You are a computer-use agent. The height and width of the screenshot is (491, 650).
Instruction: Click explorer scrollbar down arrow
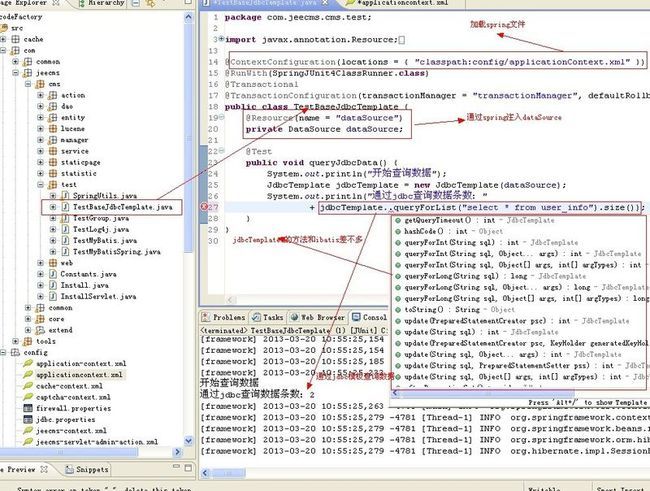pos(189,441)
